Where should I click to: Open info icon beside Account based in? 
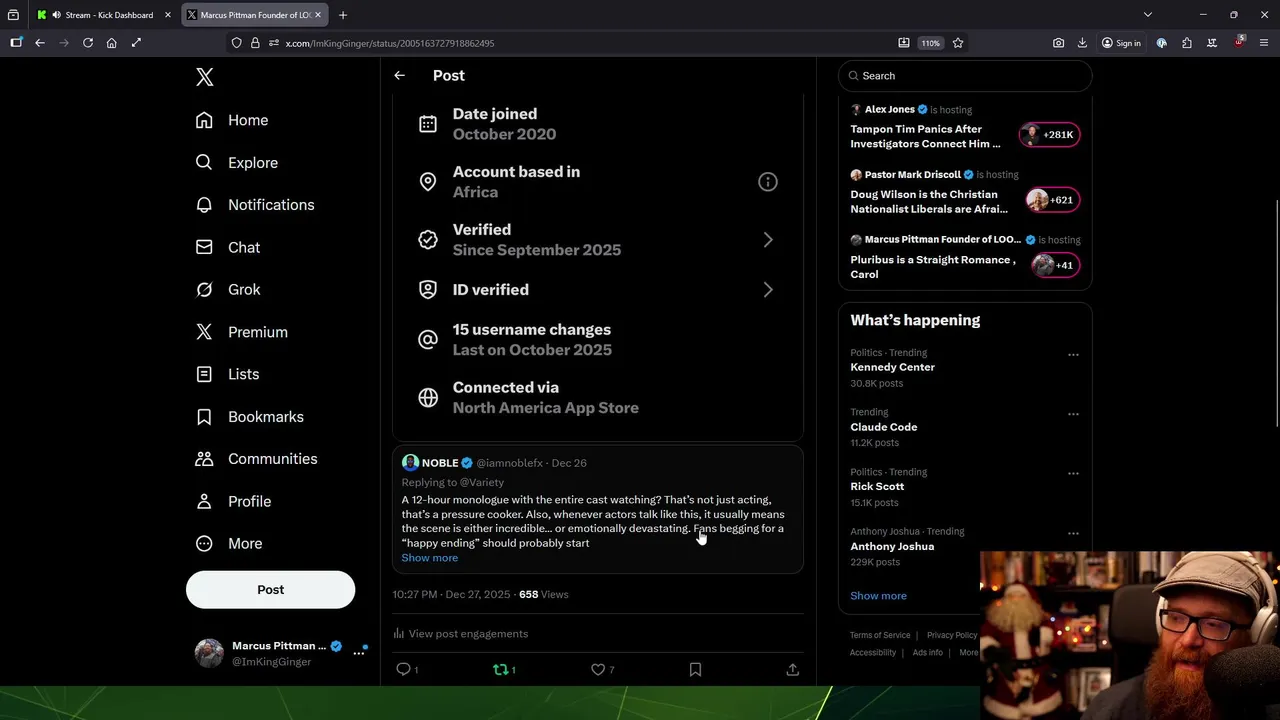click(767, 182)
